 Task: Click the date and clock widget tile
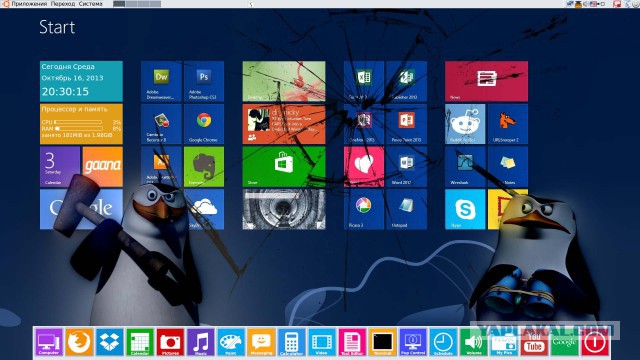(x=81, y=82)
